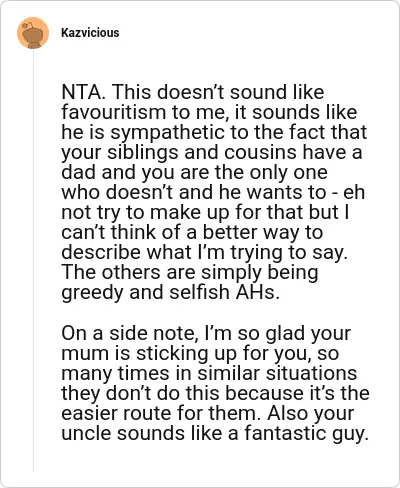400x488 pixels.
Task: Click the line "describe what I'm trying to say."
Action: [205, 252]
